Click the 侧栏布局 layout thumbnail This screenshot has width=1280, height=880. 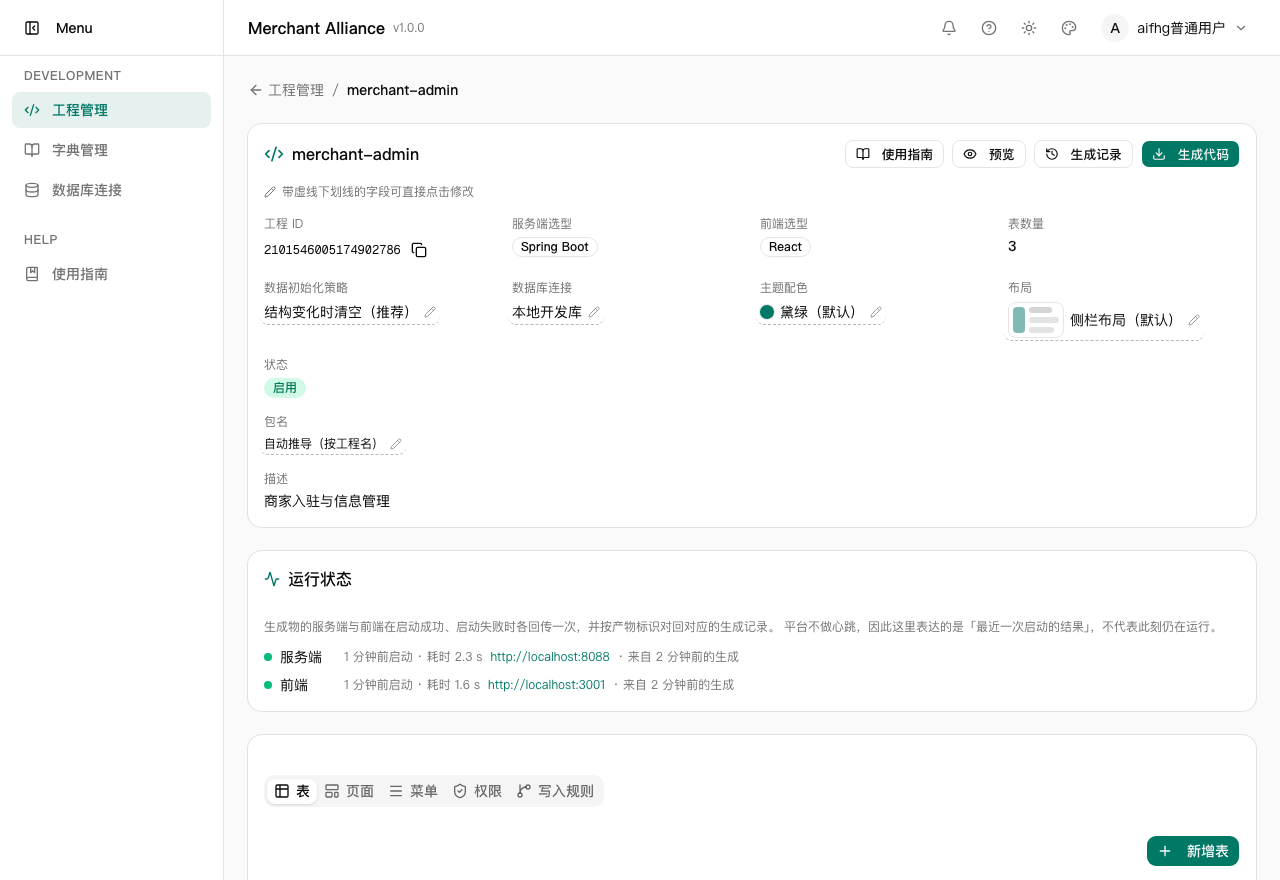pyautogui.click(x=1035, y=320)
